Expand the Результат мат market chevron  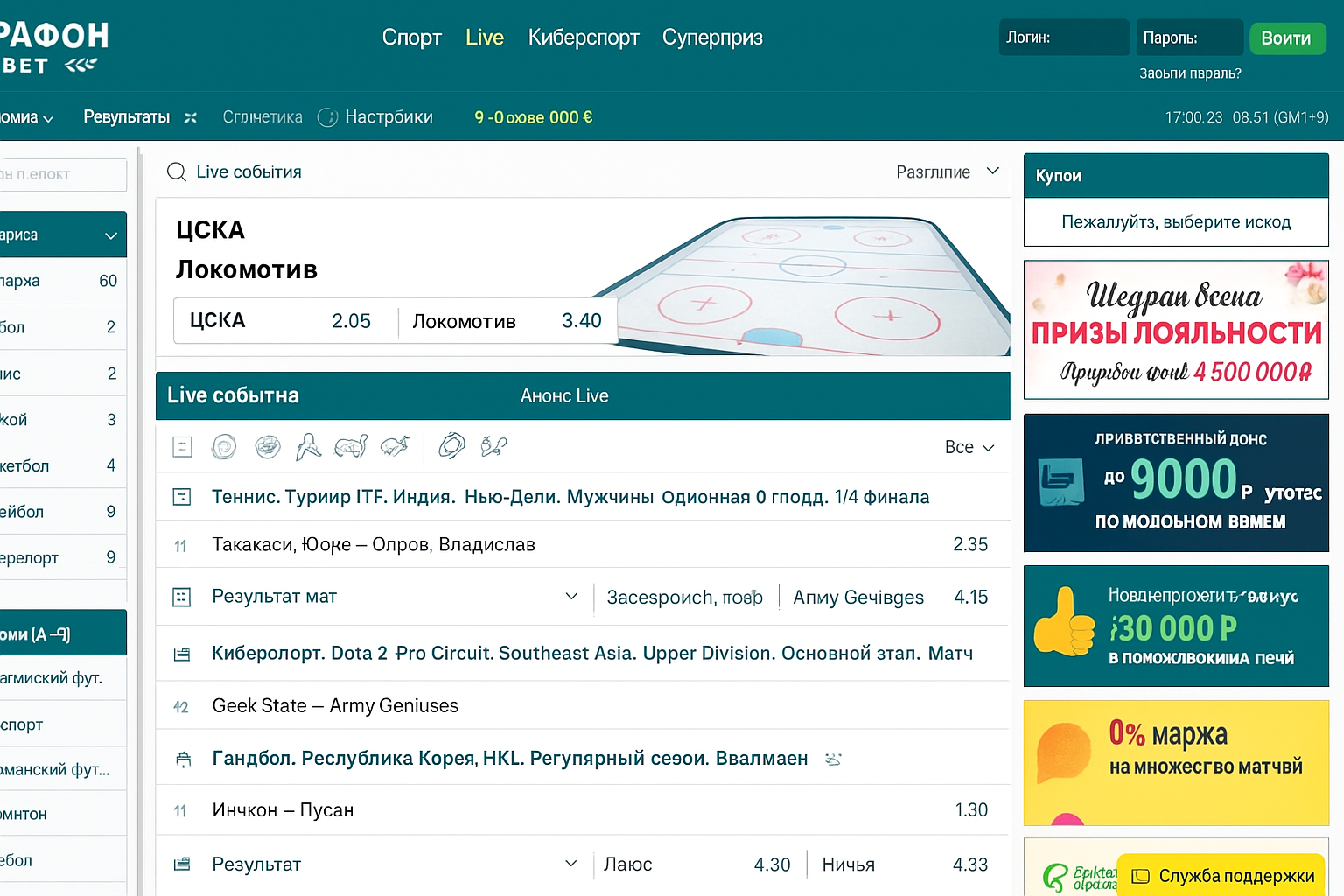571,597
